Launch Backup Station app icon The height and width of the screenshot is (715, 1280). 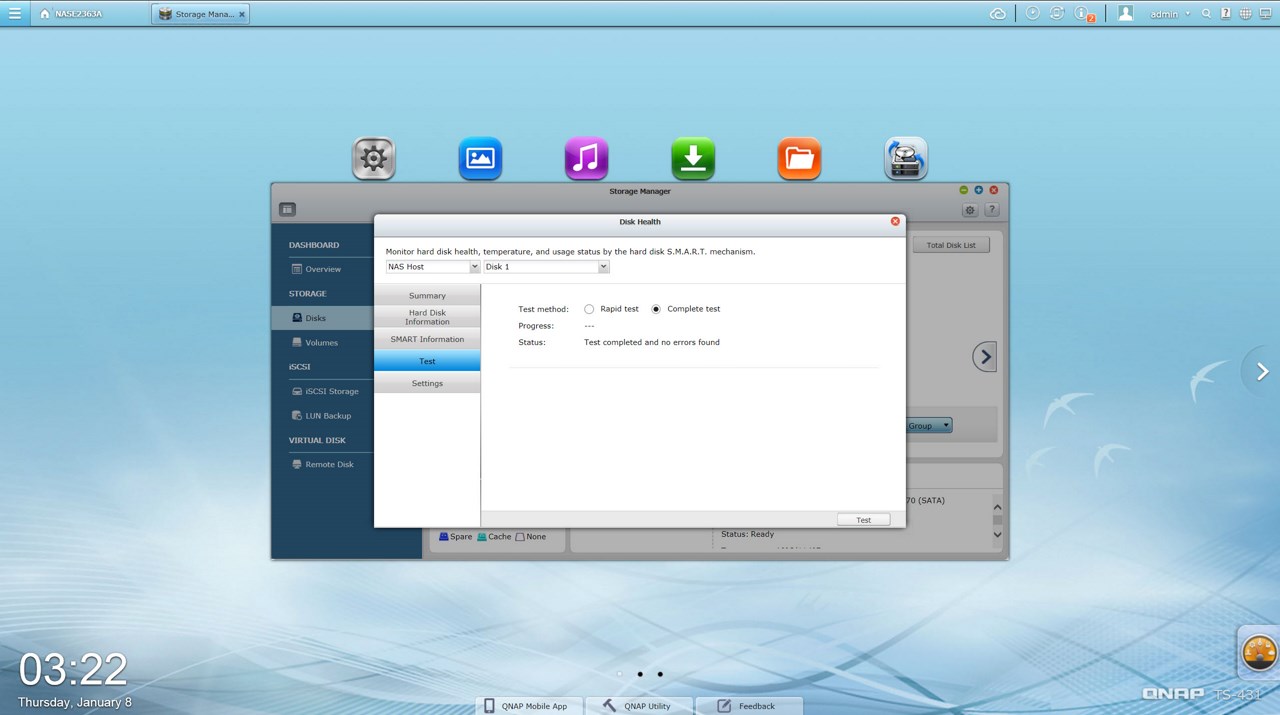[x=906, y=159]
